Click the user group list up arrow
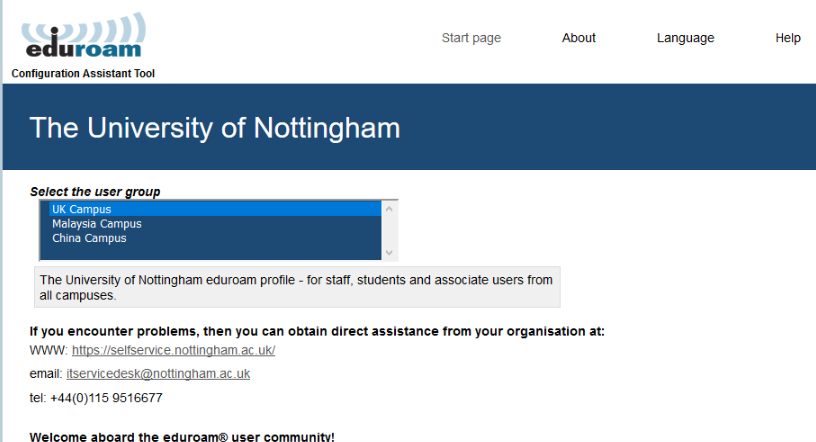Viewport: 816px width, 442px height. coord(389,209)
